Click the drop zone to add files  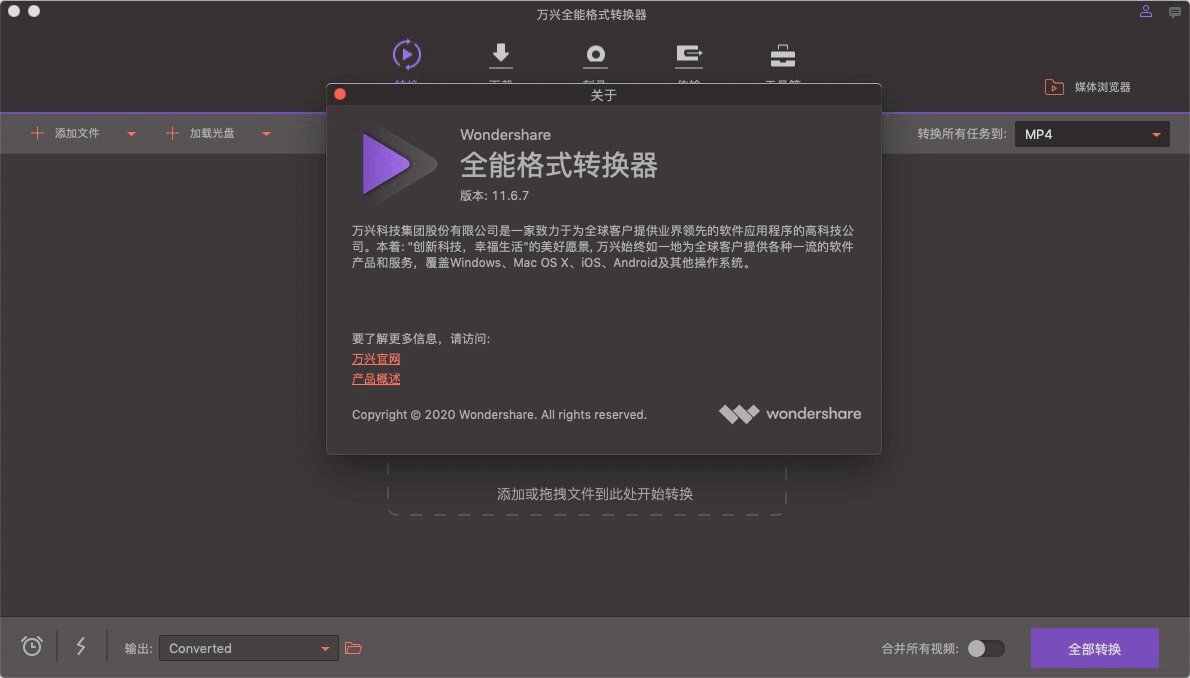tap(587, 486)
